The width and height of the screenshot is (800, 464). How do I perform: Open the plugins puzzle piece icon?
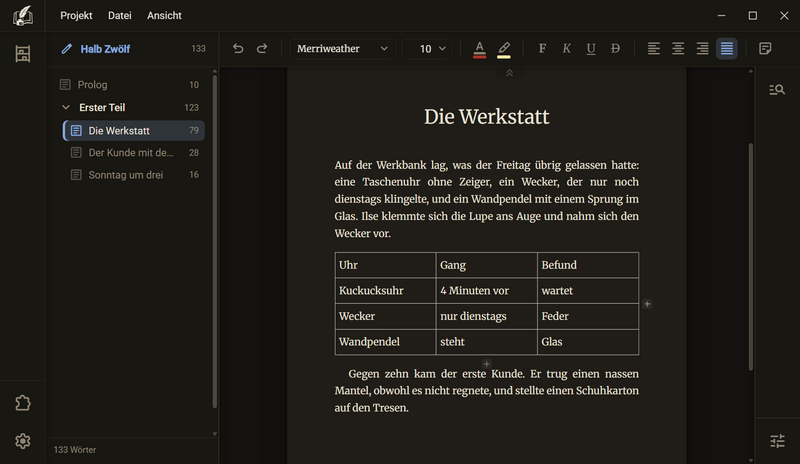pos(22,403)
